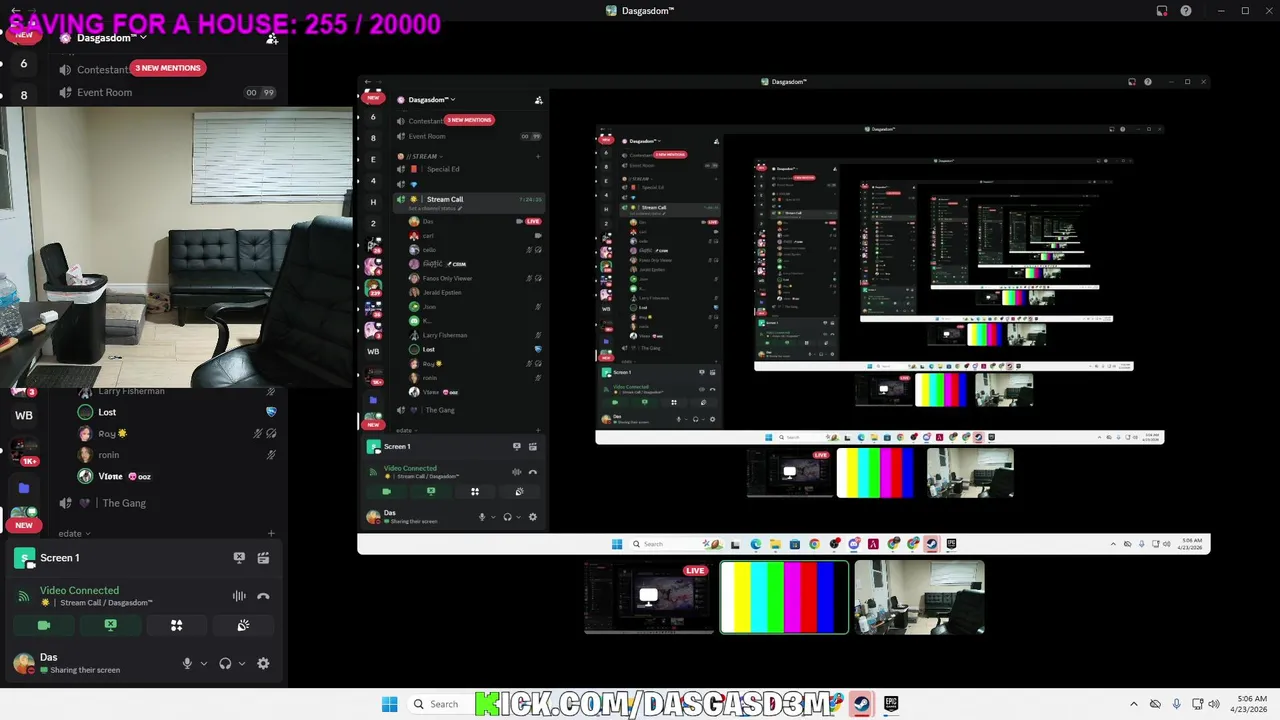Toggle noise suppression waveform icon
This screenshot has height=720, width=1280.
tap(239, 596)
